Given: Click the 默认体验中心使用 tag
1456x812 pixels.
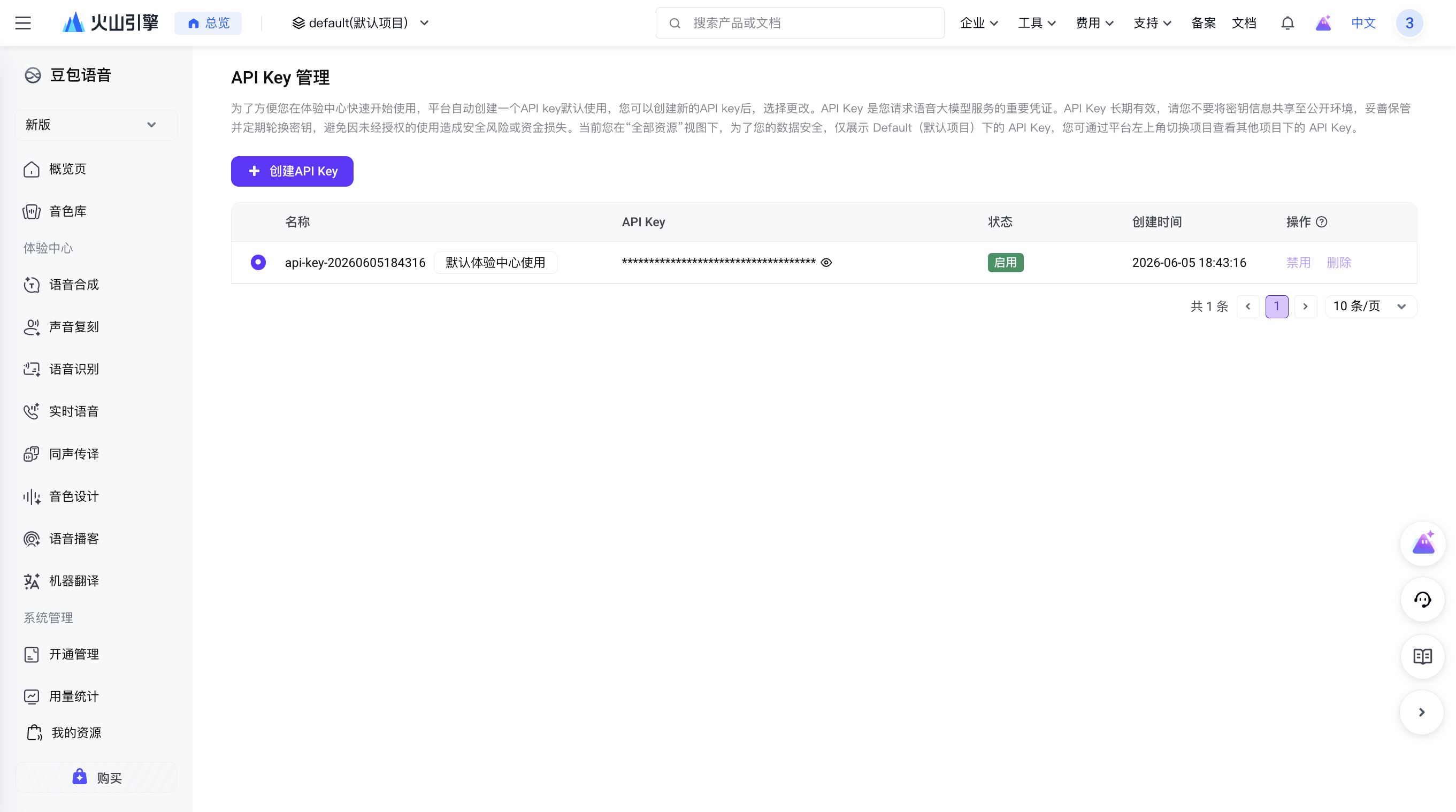Looking at the screenshot, I should pyautogui.click(x=496, y=263).
